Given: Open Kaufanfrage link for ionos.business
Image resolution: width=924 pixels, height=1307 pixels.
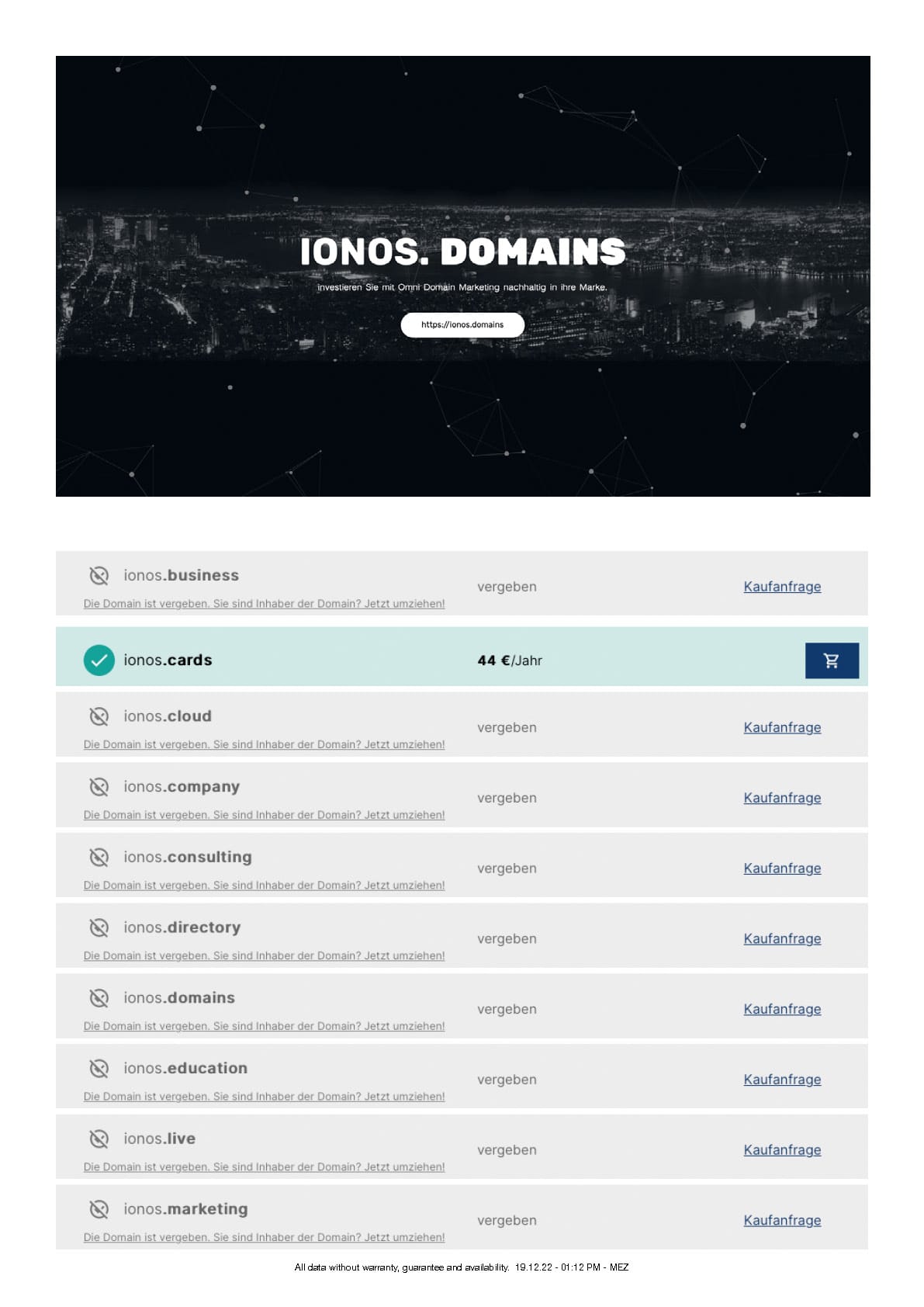Looking at the screenshot, I should click(x=782, y=587).
